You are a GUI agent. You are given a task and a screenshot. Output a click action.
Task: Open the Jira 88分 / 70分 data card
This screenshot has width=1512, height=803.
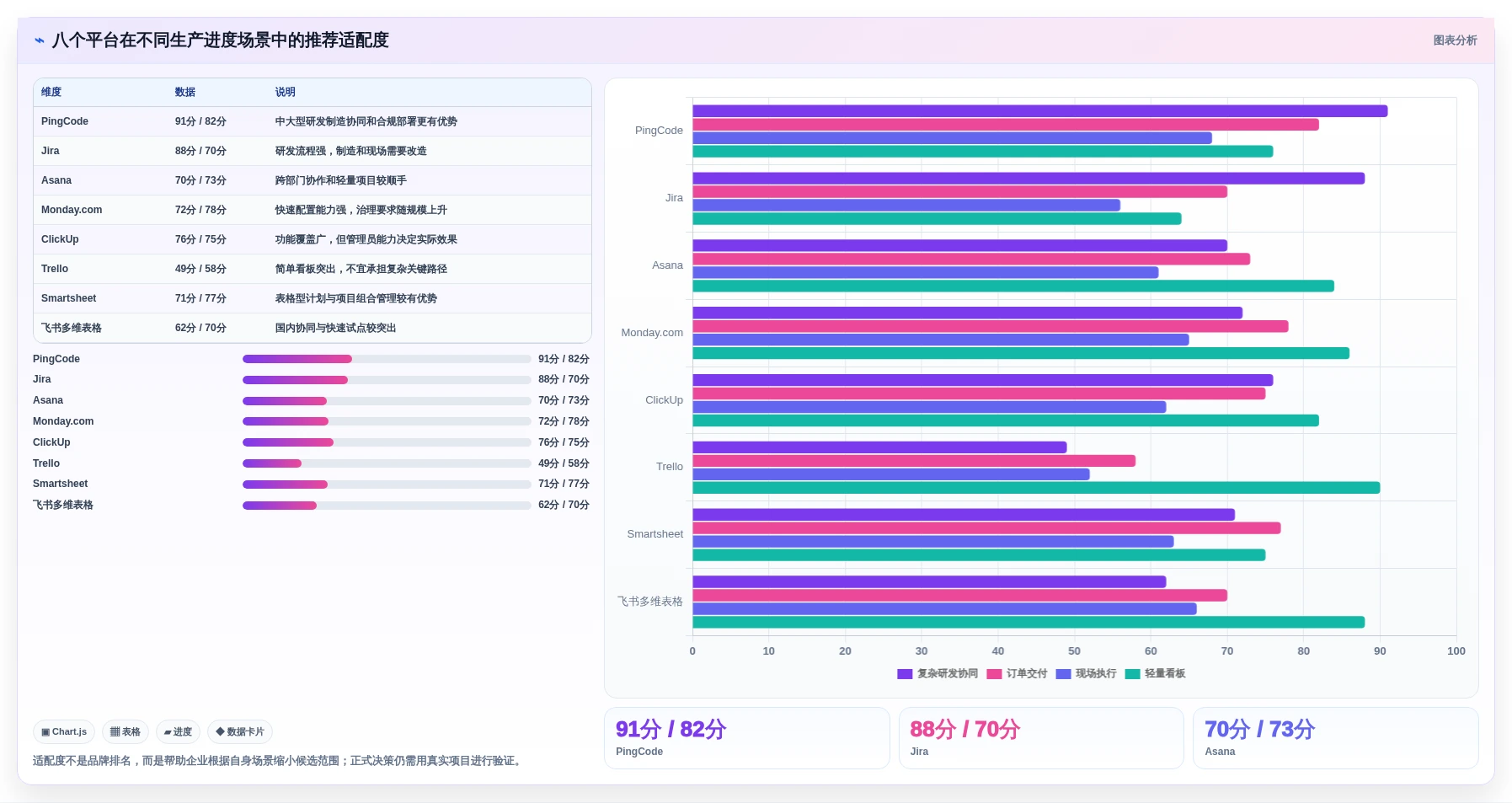pos(1041,738)
